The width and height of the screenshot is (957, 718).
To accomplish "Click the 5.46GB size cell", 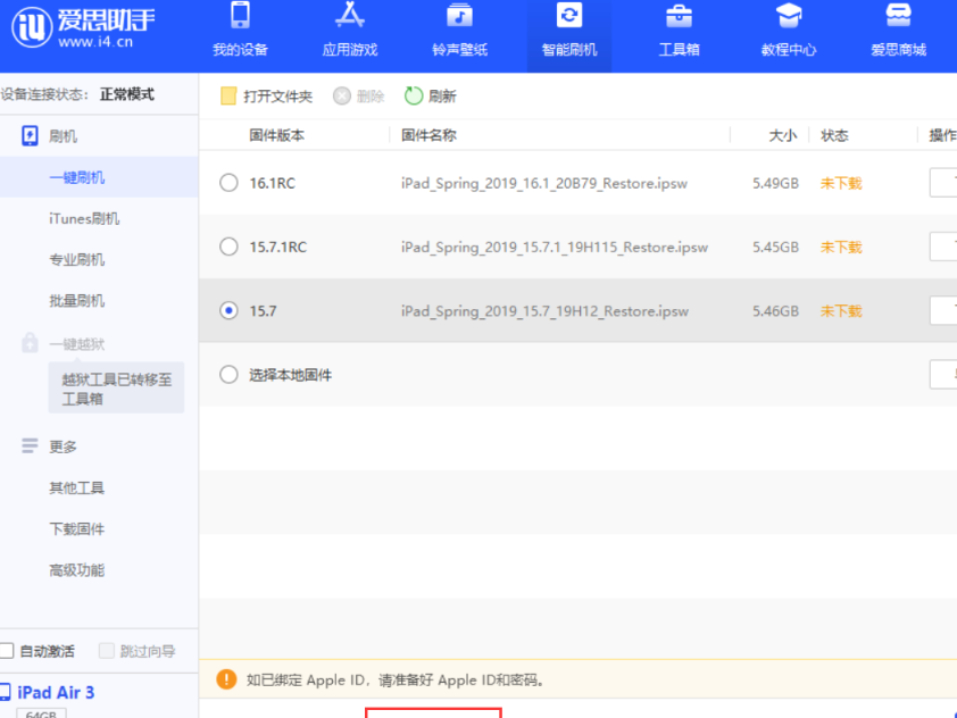I will (775, 311).
